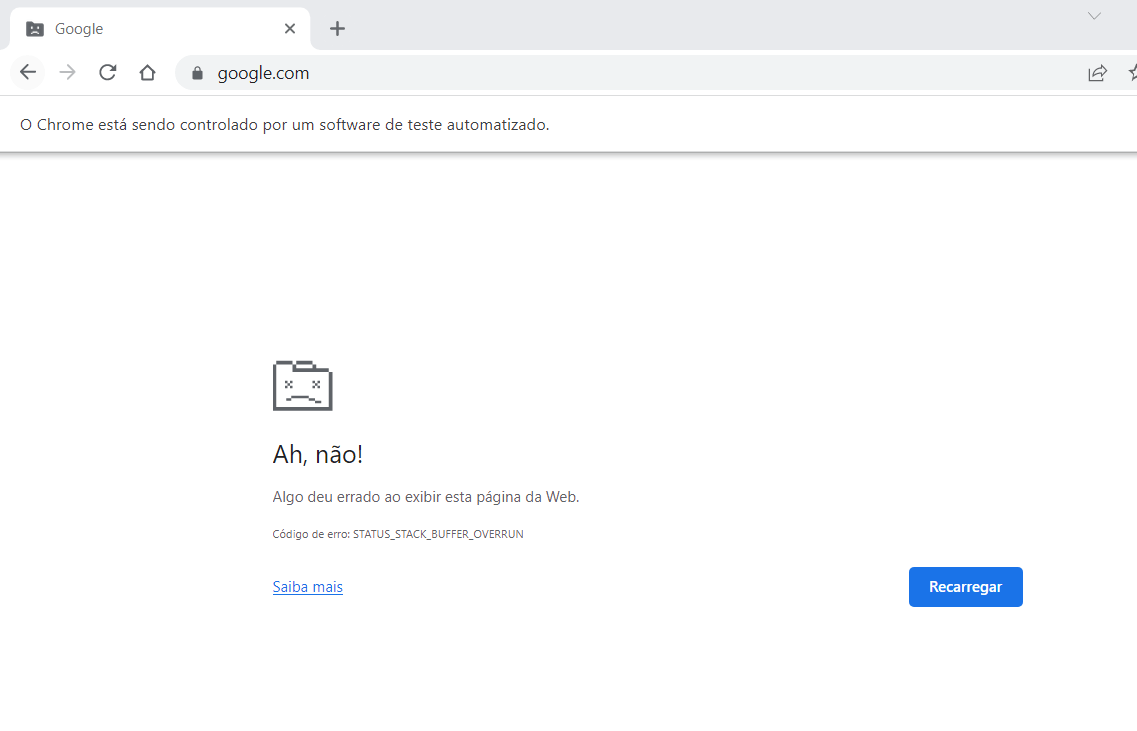The width and height of the screenshot is (1137, 731).
Task: Click the forward navigation arrow icon
Action: [x=67, y=72]
